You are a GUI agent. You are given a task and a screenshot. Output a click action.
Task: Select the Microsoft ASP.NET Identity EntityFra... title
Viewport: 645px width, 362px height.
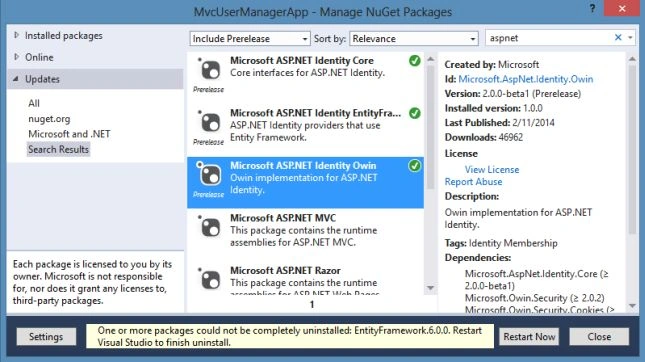[315, 113]
